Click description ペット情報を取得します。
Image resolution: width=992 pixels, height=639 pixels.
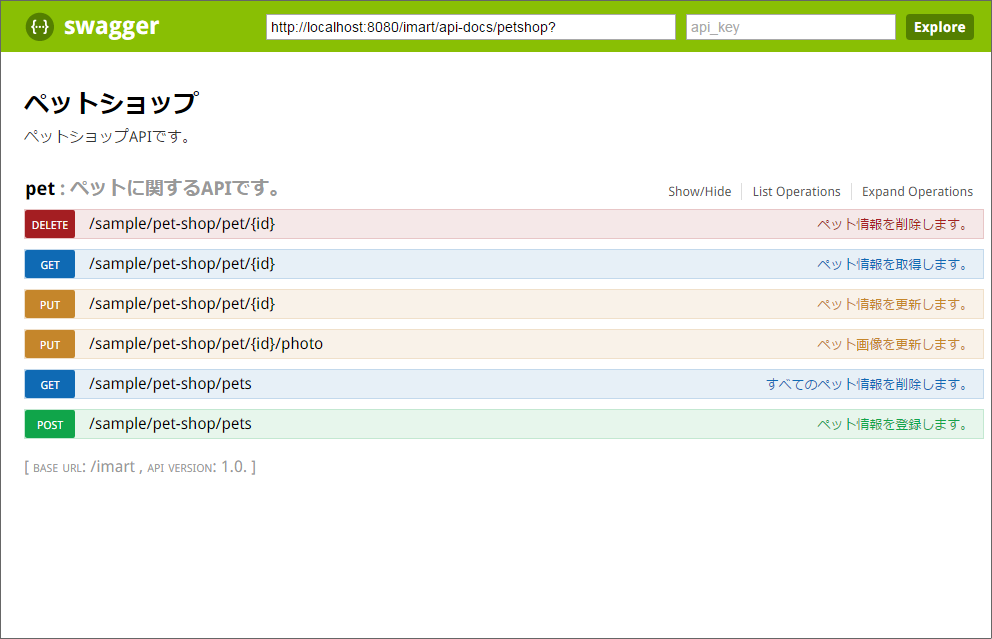[x=893, y=264]
